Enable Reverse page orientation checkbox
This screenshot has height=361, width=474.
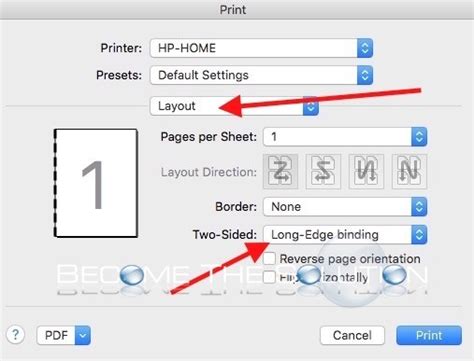(269, 259)
